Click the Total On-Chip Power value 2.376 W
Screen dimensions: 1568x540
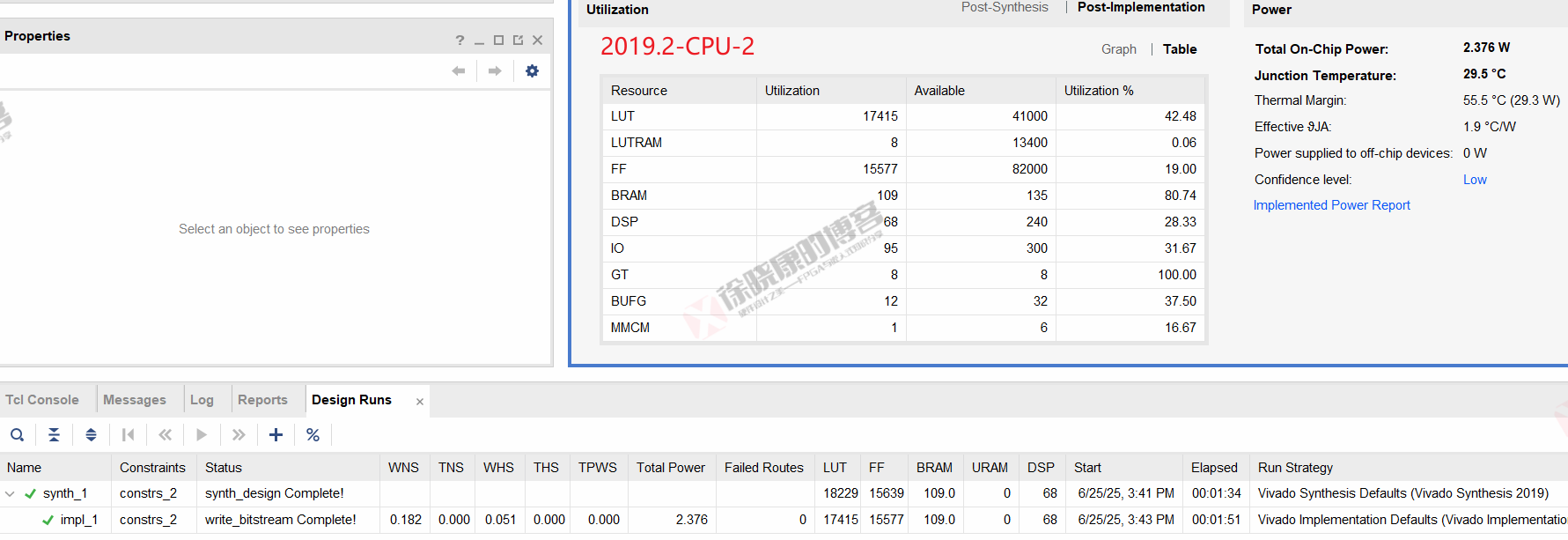pos(1486,48)
